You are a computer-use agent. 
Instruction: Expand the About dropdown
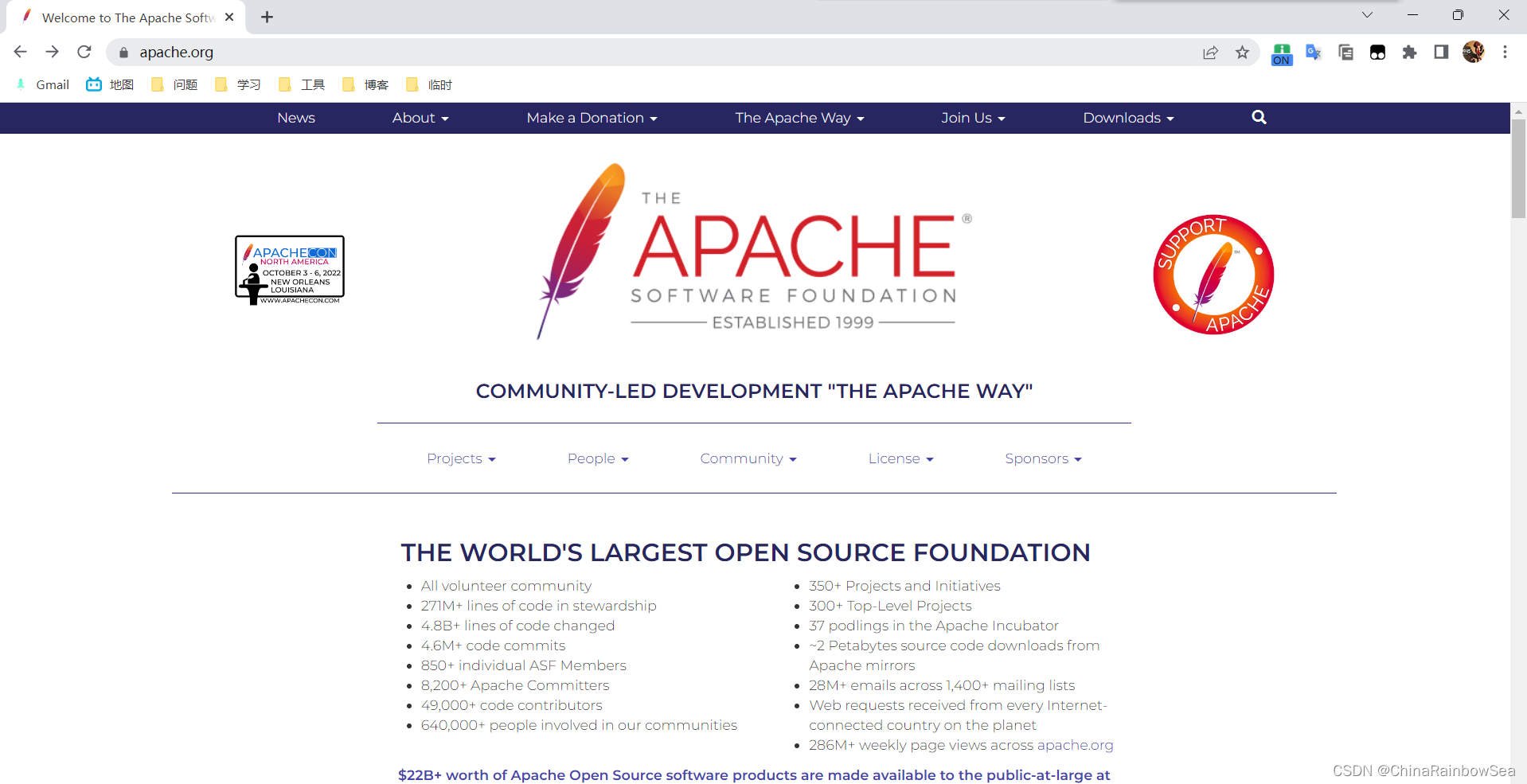(420, 118)
